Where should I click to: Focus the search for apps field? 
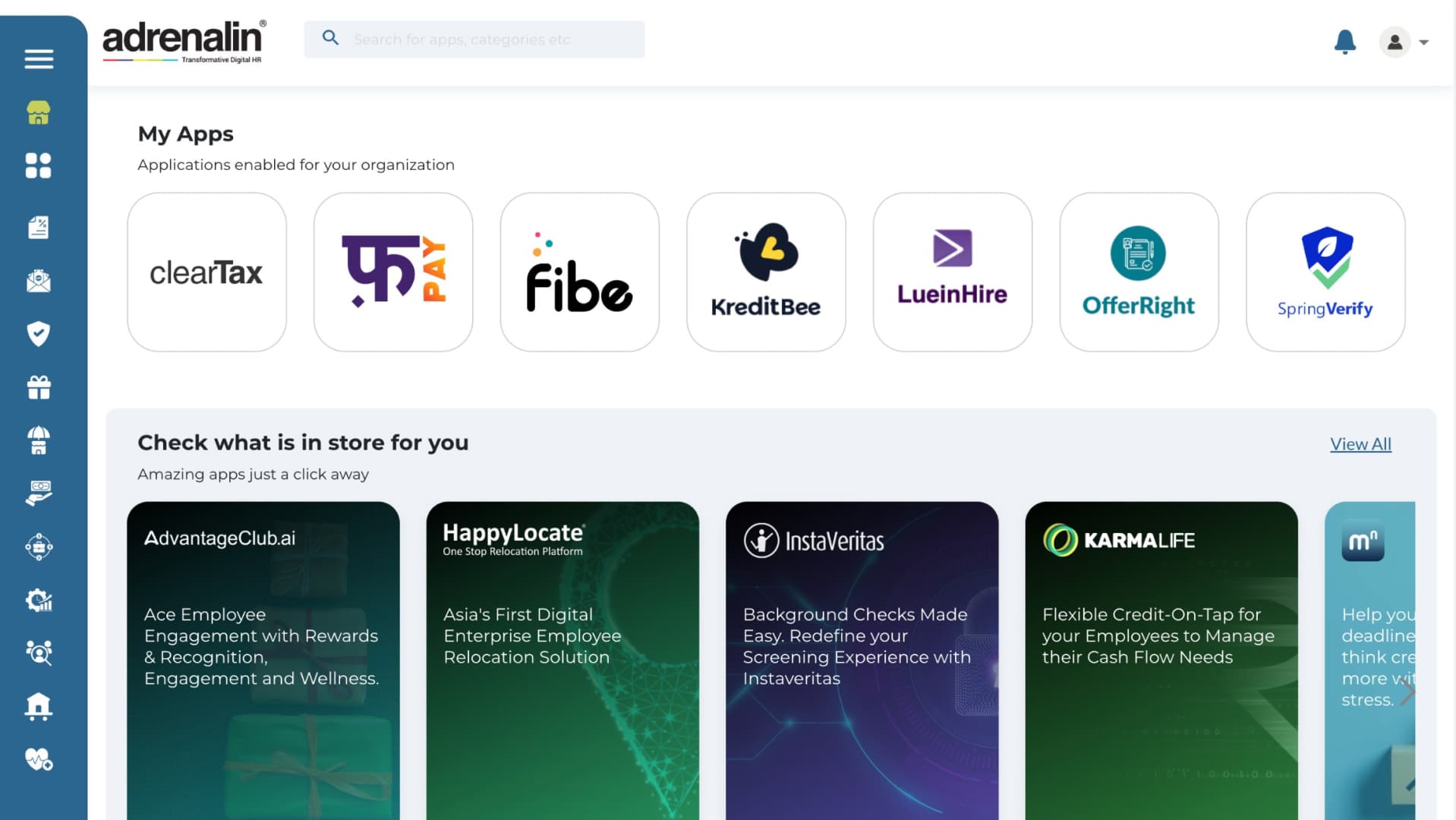pyautogui.click(x=474, y=39)
